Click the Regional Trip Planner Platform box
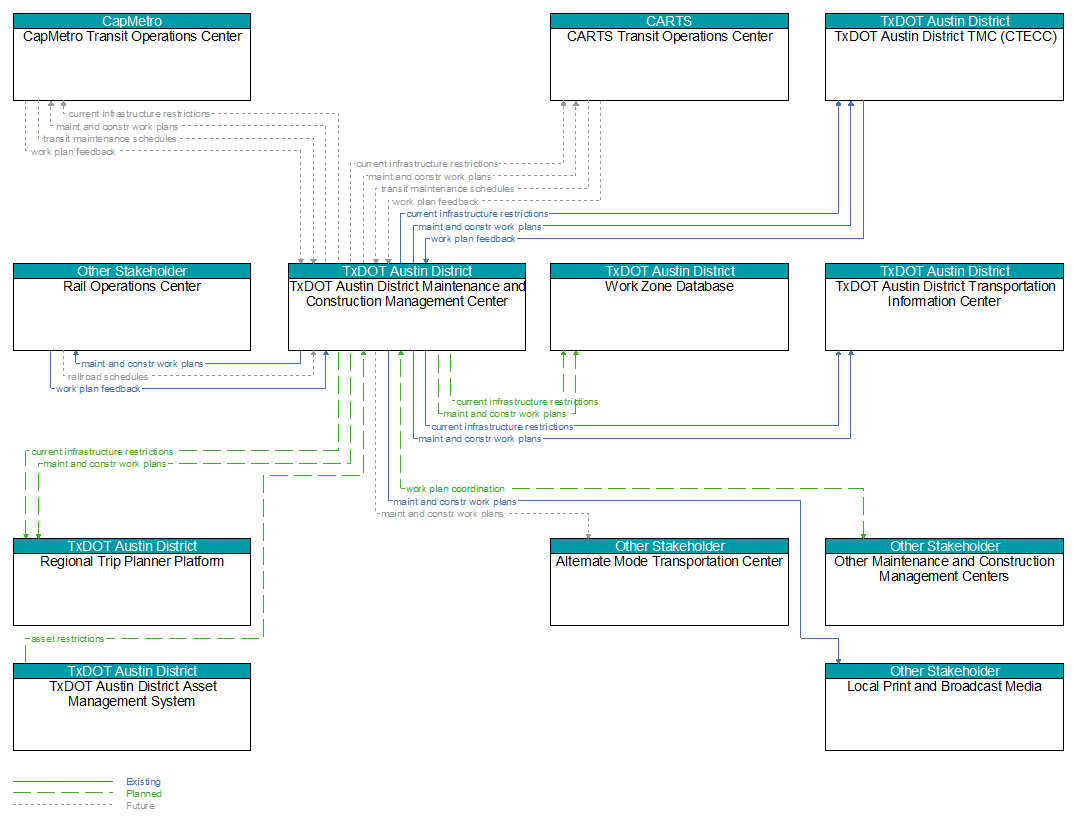 pyautogui.click(x=132, y=582)
